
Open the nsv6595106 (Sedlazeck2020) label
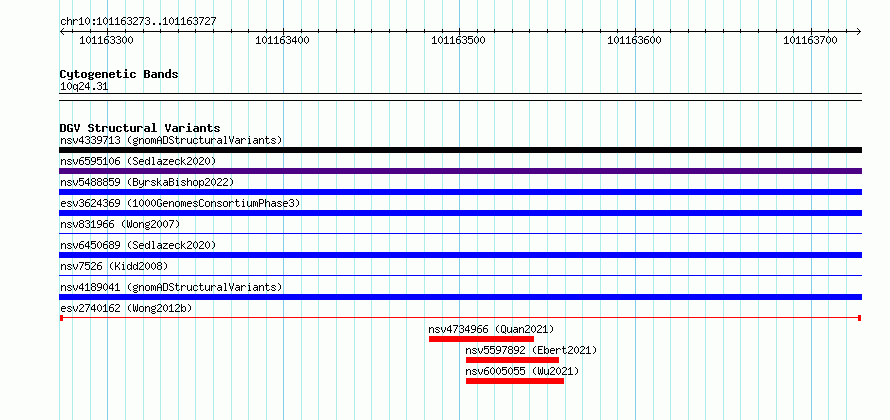click(x=138, y=161)
